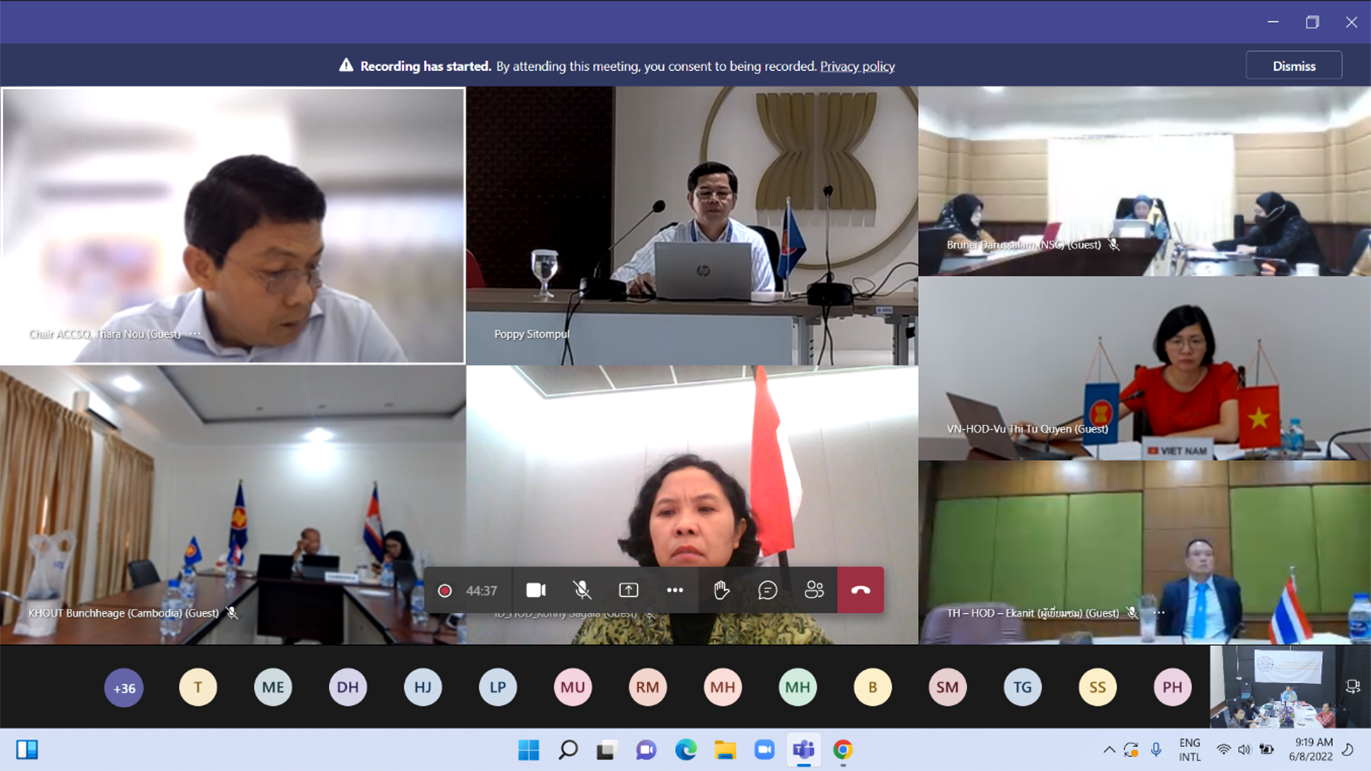Click the sync icon in the system tray
The height and width of the screenshot is (771, 1371).
click(1131, 750)
